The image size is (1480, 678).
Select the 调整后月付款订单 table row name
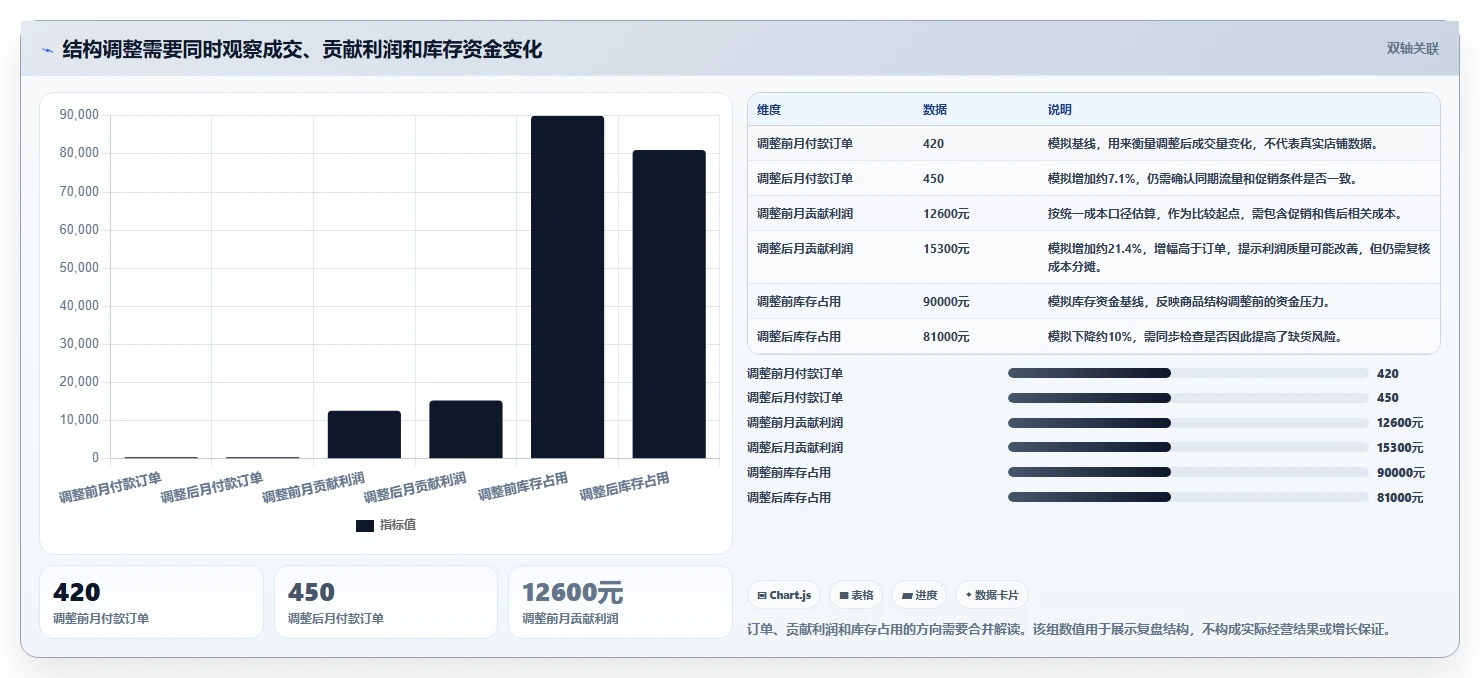pos(805,179)
